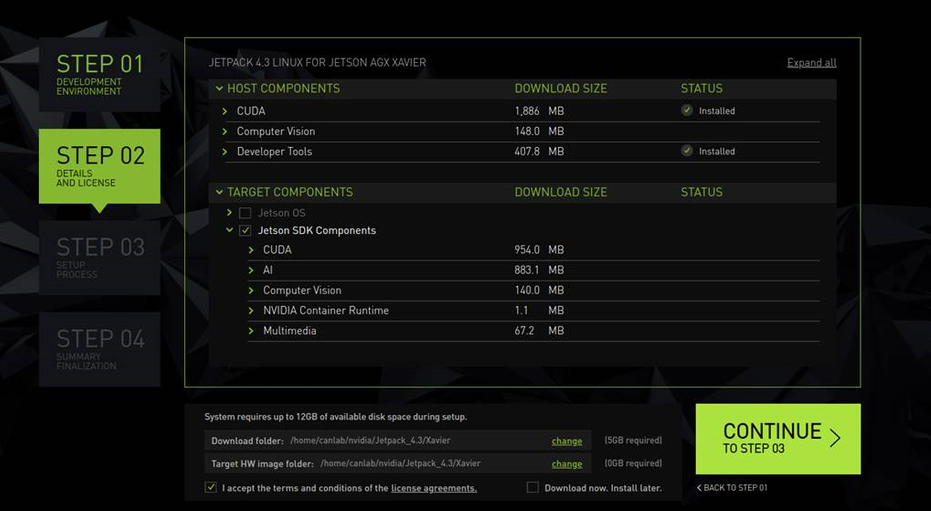Click the 1,886 MB download size
The height and width of the screenshot is (511, 931).
pyautogui.click(x=539, y=111)
